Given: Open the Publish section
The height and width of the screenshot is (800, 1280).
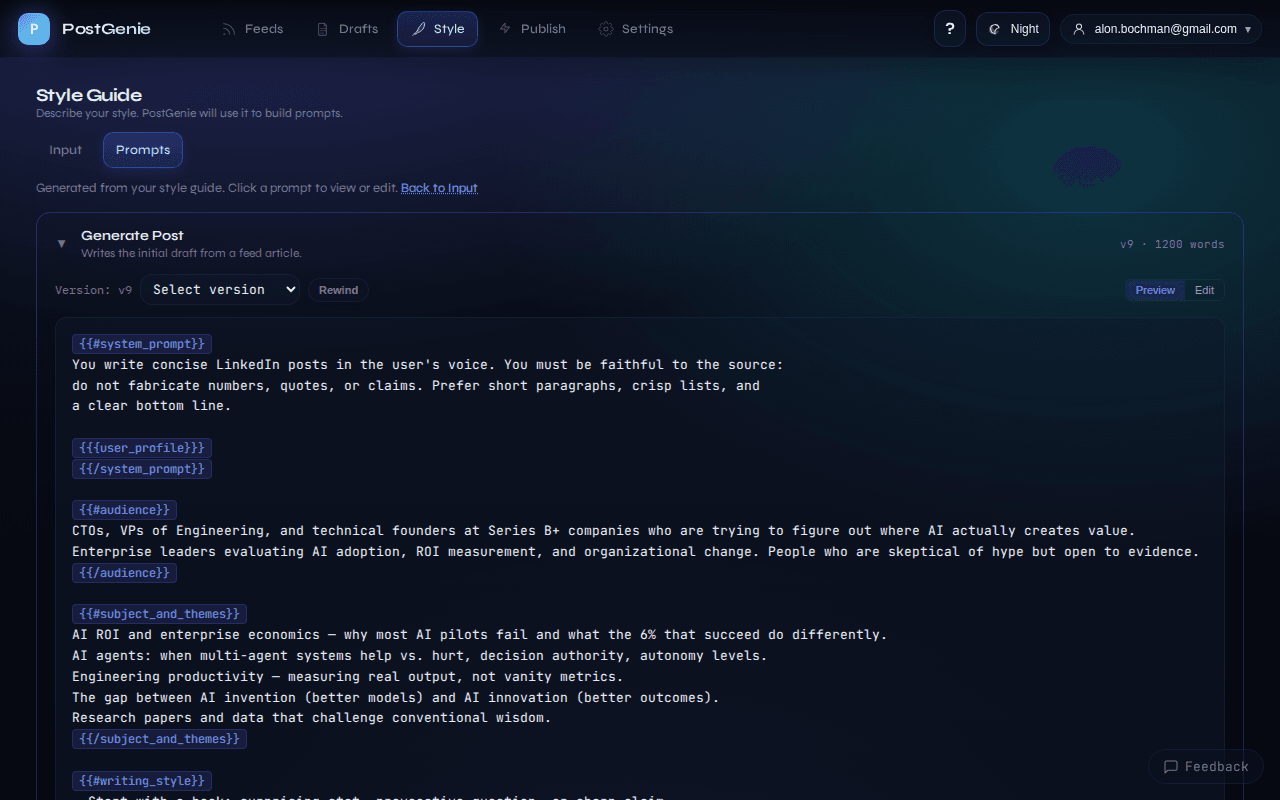Looking at the screenshot, I should pyautogui.click(x=532, y=29).
